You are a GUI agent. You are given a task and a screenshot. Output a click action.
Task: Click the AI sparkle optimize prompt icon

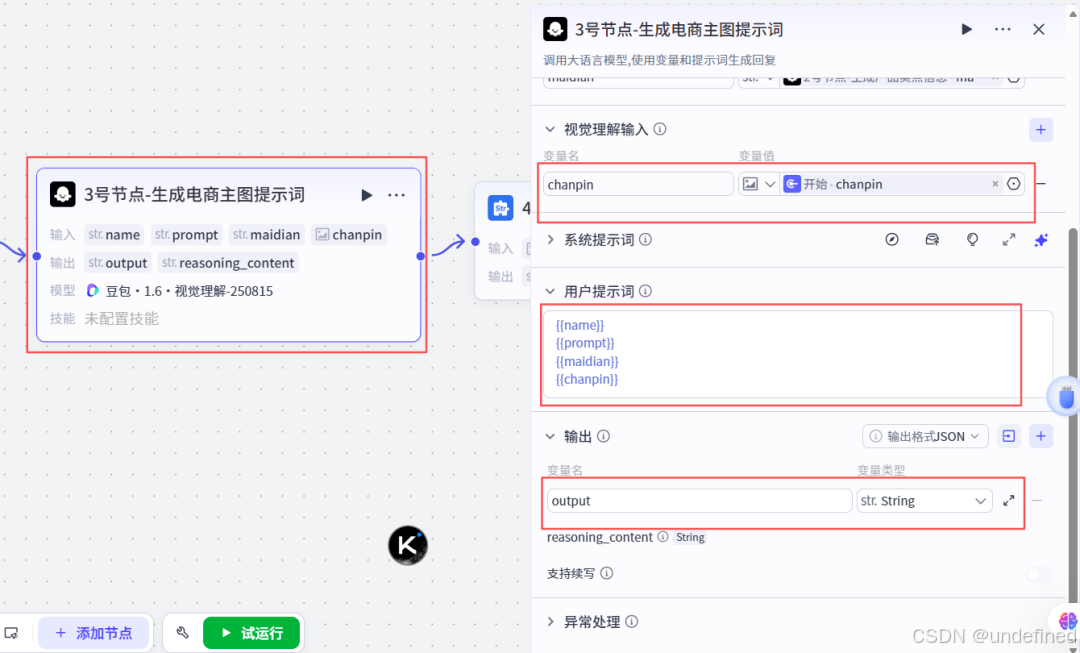(x=1041, y=240)
